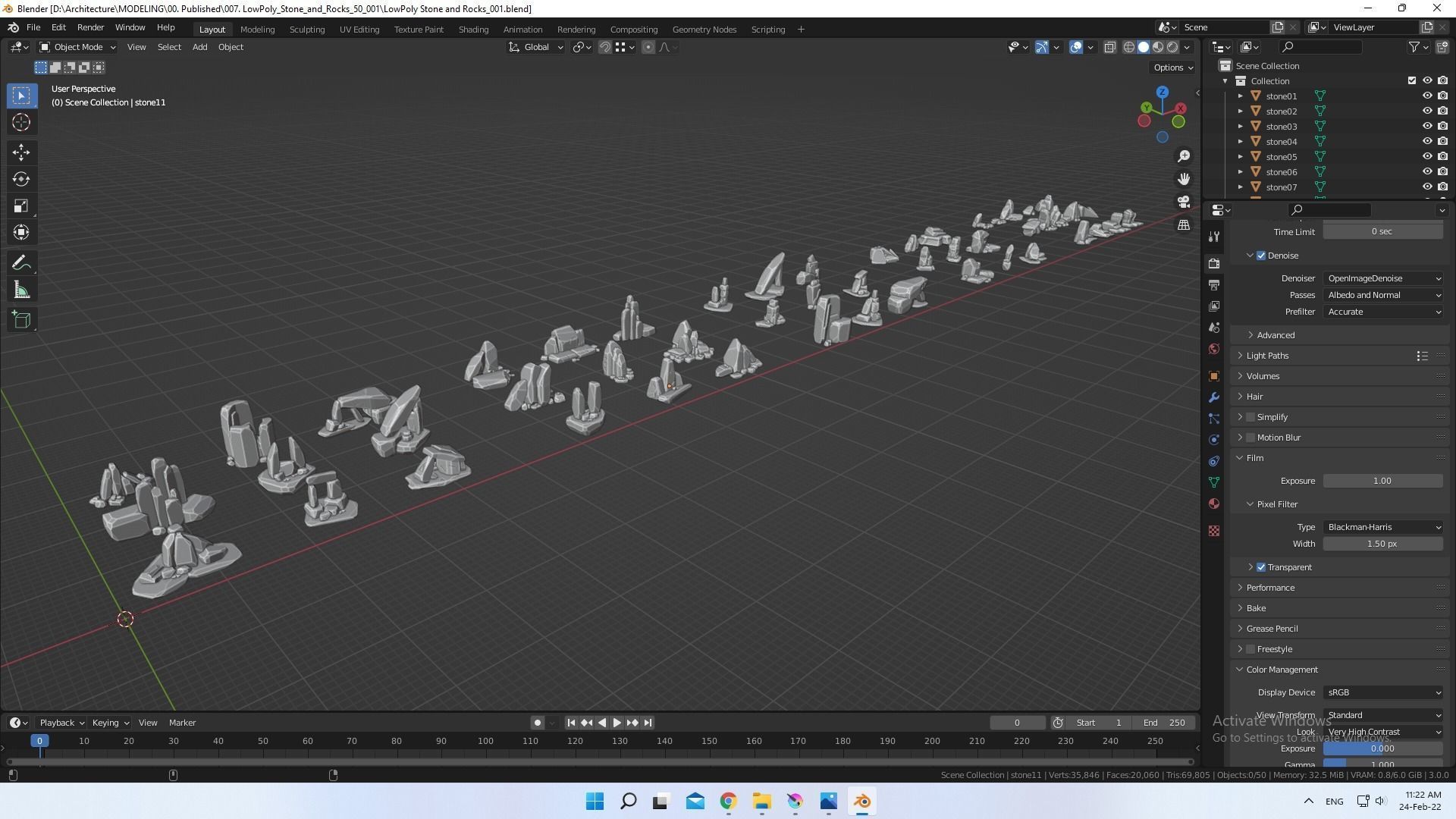Toggle camera view in viewport
The height and width of the screenshot is (819, 1456).
click(1184, 202)
